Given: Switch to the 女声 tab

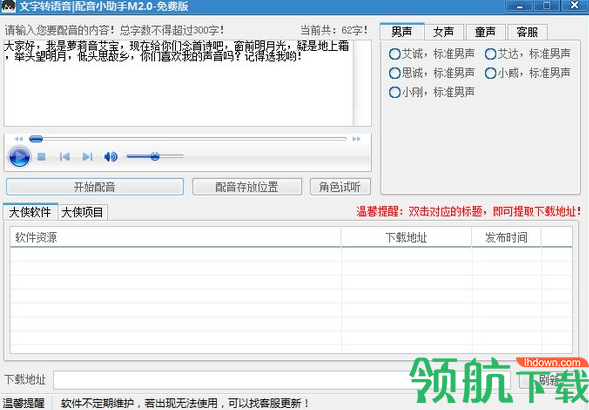Looking at the screenshot, I should coord(444,32).
